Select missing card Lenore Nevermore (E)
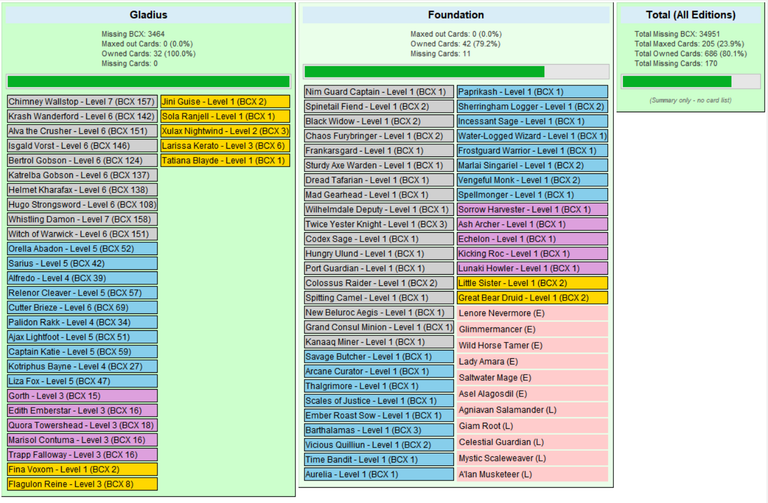The width and height of the screenshot is (768, 503). [x=532, y=313]
